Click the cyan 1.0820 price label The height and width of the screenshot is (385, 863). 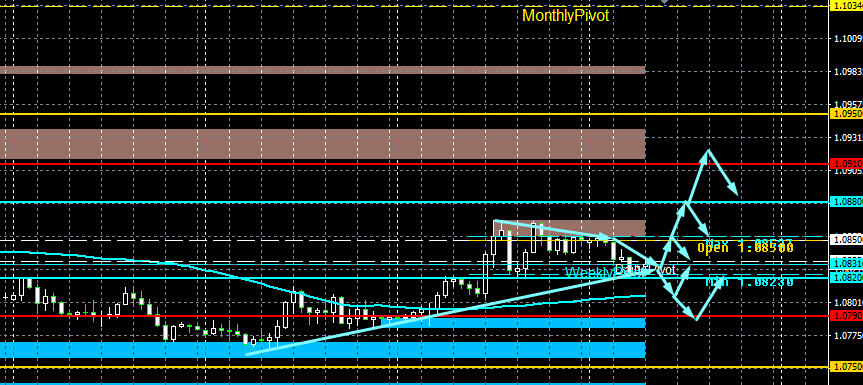click(846, 278)
